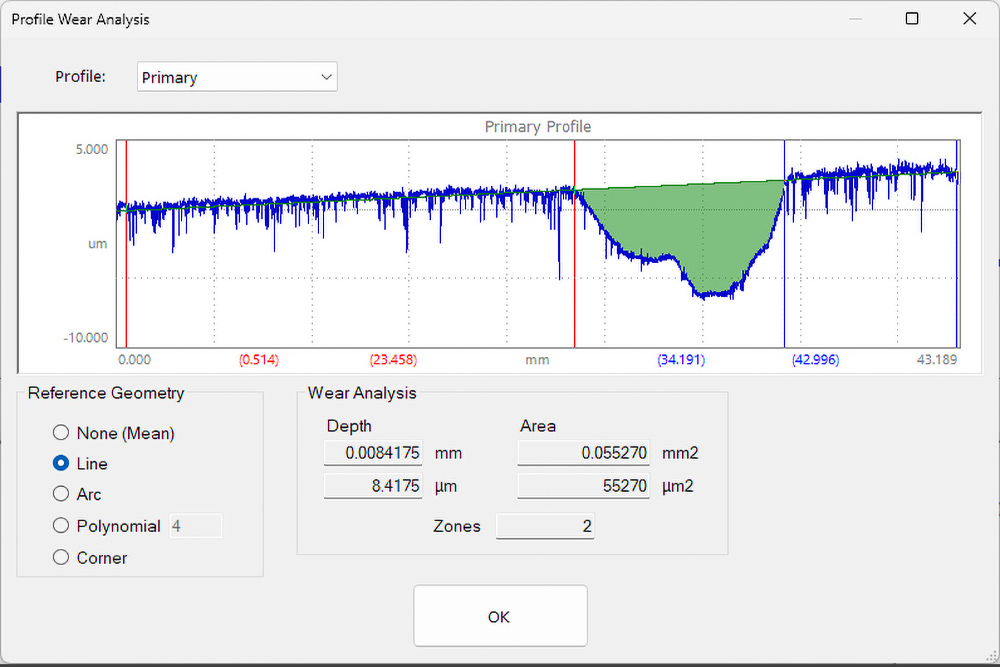Screen dimensions: 1000x667
Task: Click the OK button
Action: tap(500, 617)
